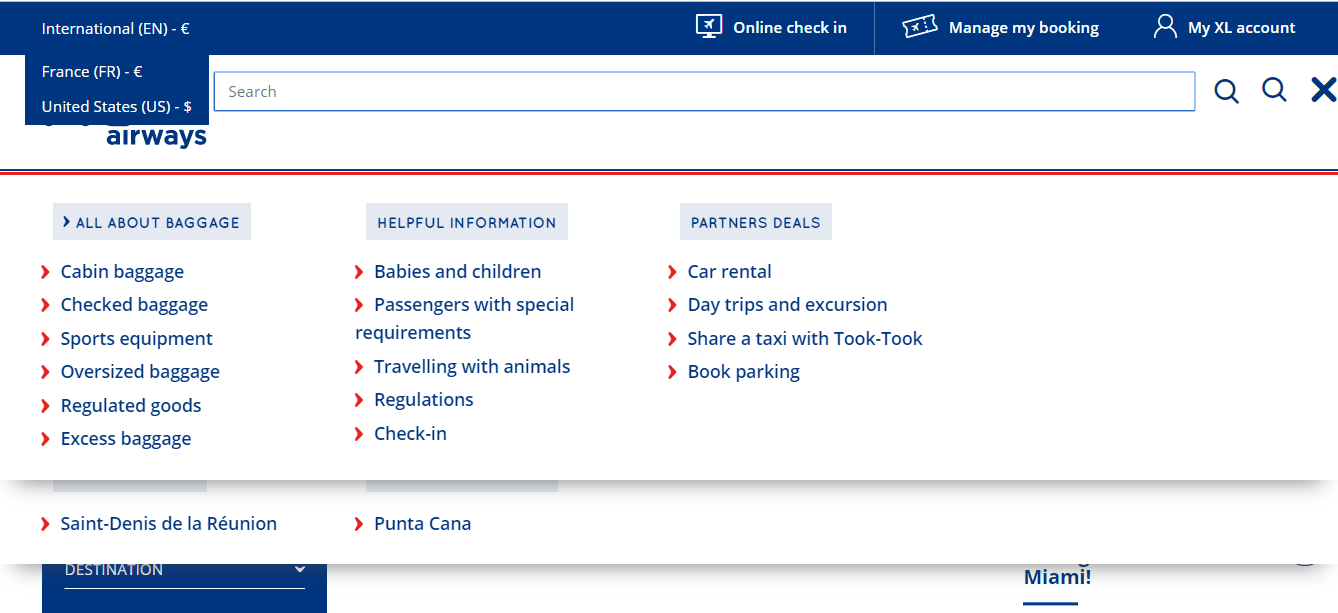This screenshot has height=613, width=1338.
Task: Select Punta Cana destination link
Action: click(422, 524)
